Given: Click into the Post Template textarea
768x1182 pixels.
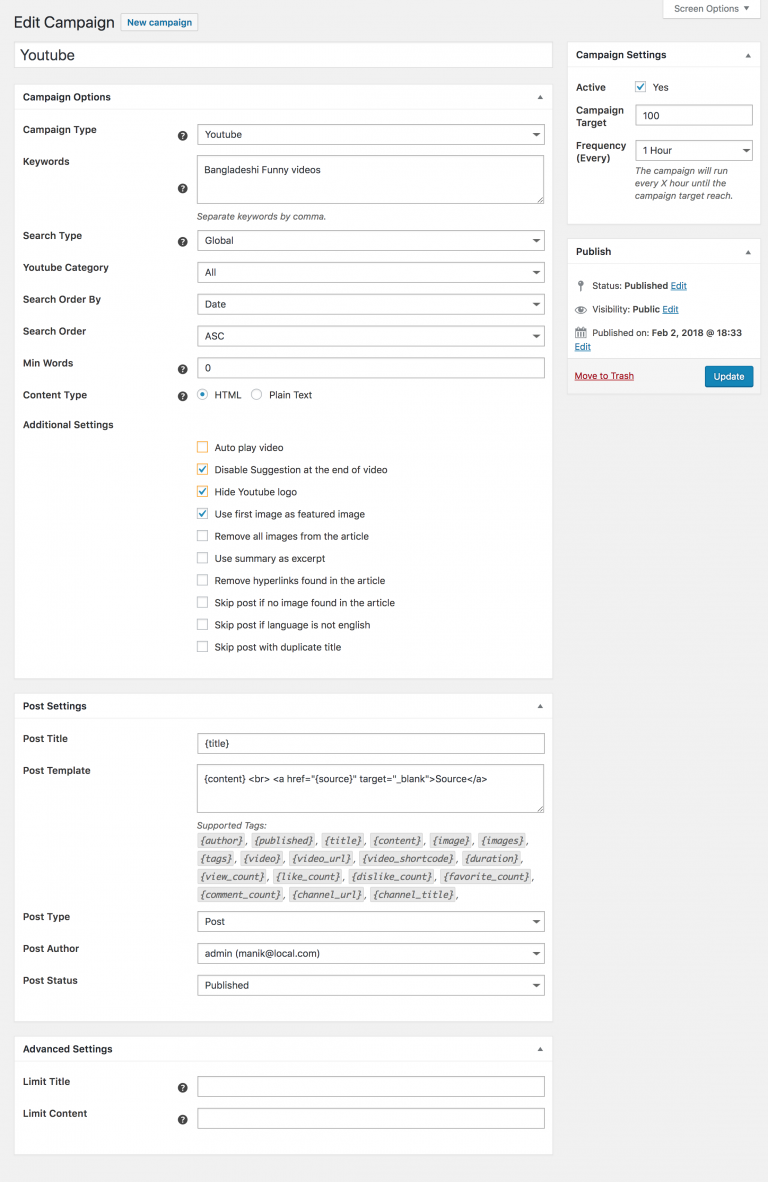Looking at the screenshot, I should coord(371,789).
